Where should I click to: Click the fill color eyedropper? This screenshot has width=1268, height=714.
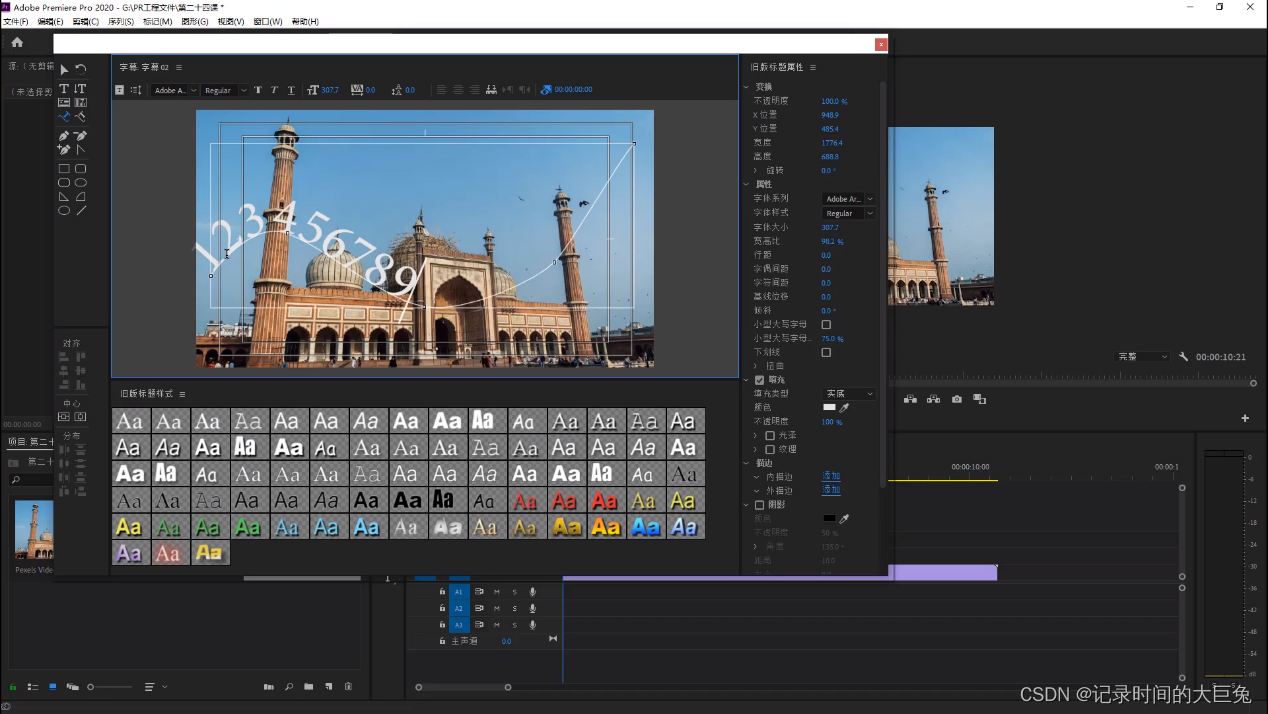tap(844, 408)
